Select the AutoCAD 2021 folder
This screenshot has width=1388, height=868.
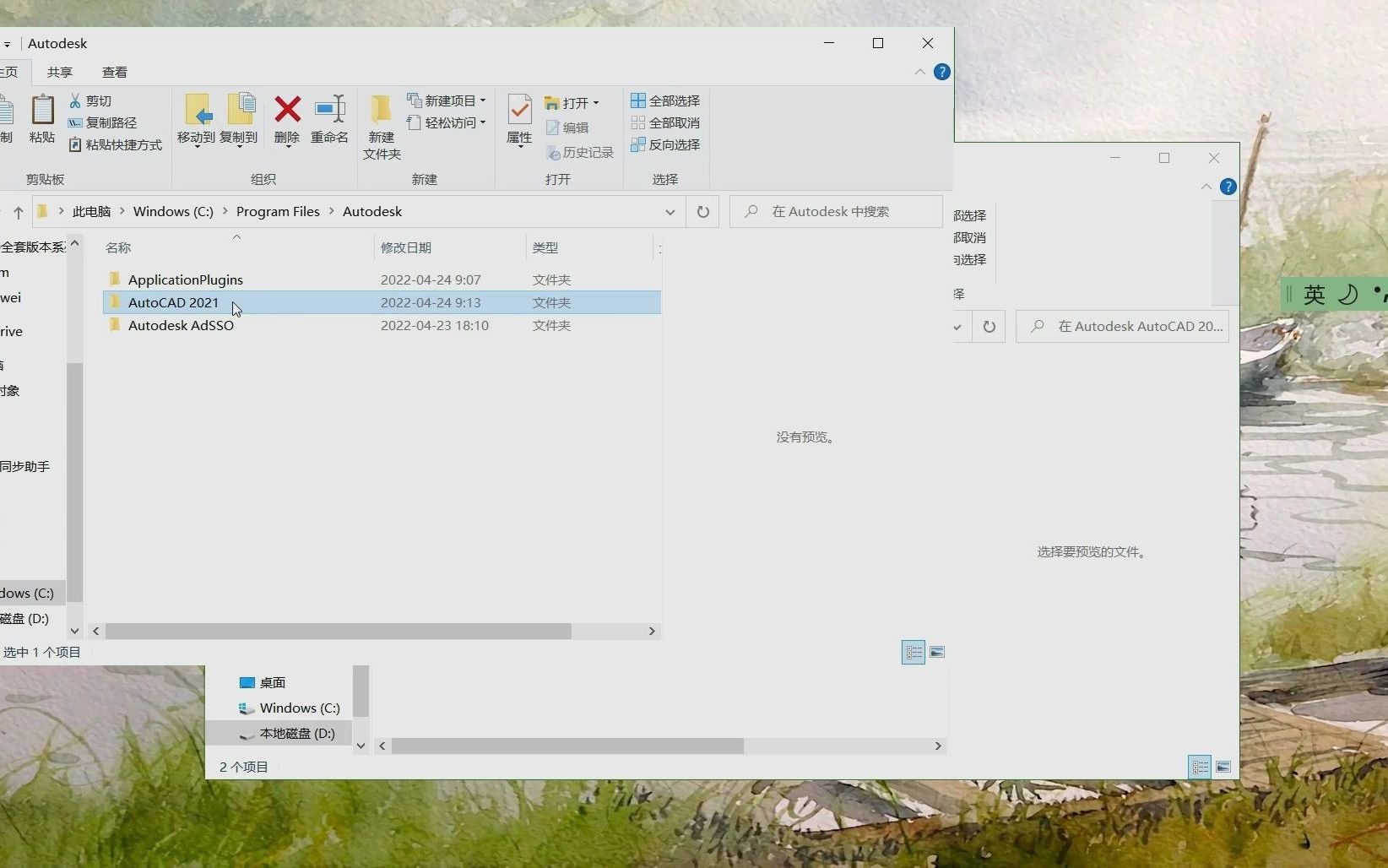[382, 302]
